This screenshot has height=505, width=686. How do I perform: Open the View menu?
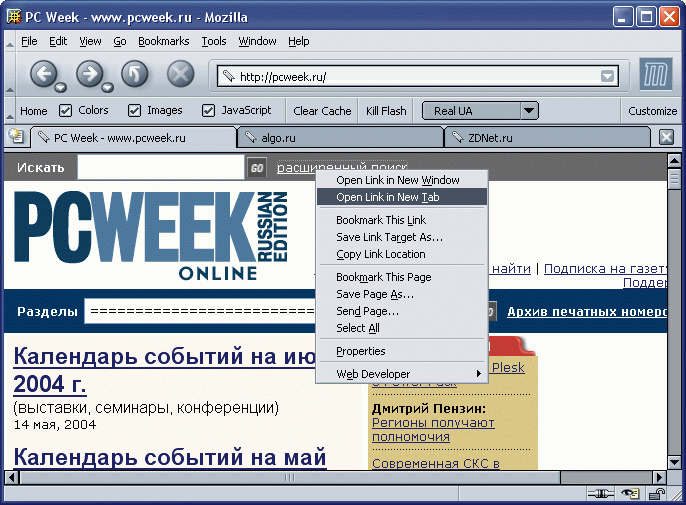click(x=90, y=41)
